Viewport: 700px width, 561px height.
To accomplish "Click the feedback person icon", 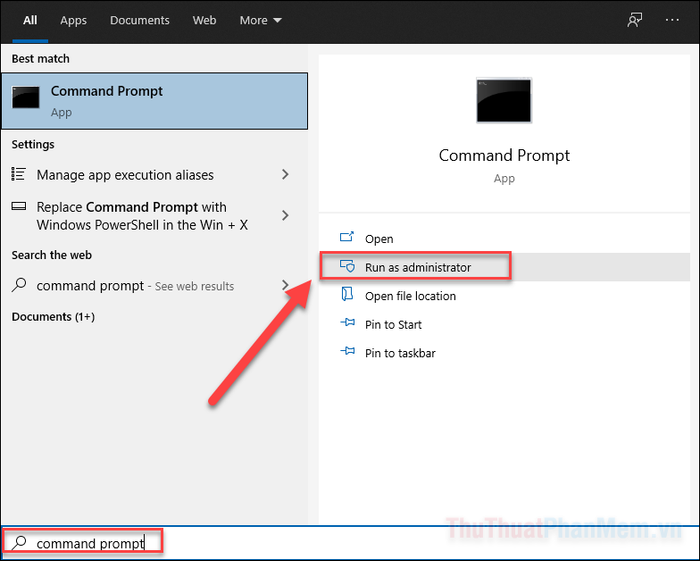I will [x=634, y=20].
